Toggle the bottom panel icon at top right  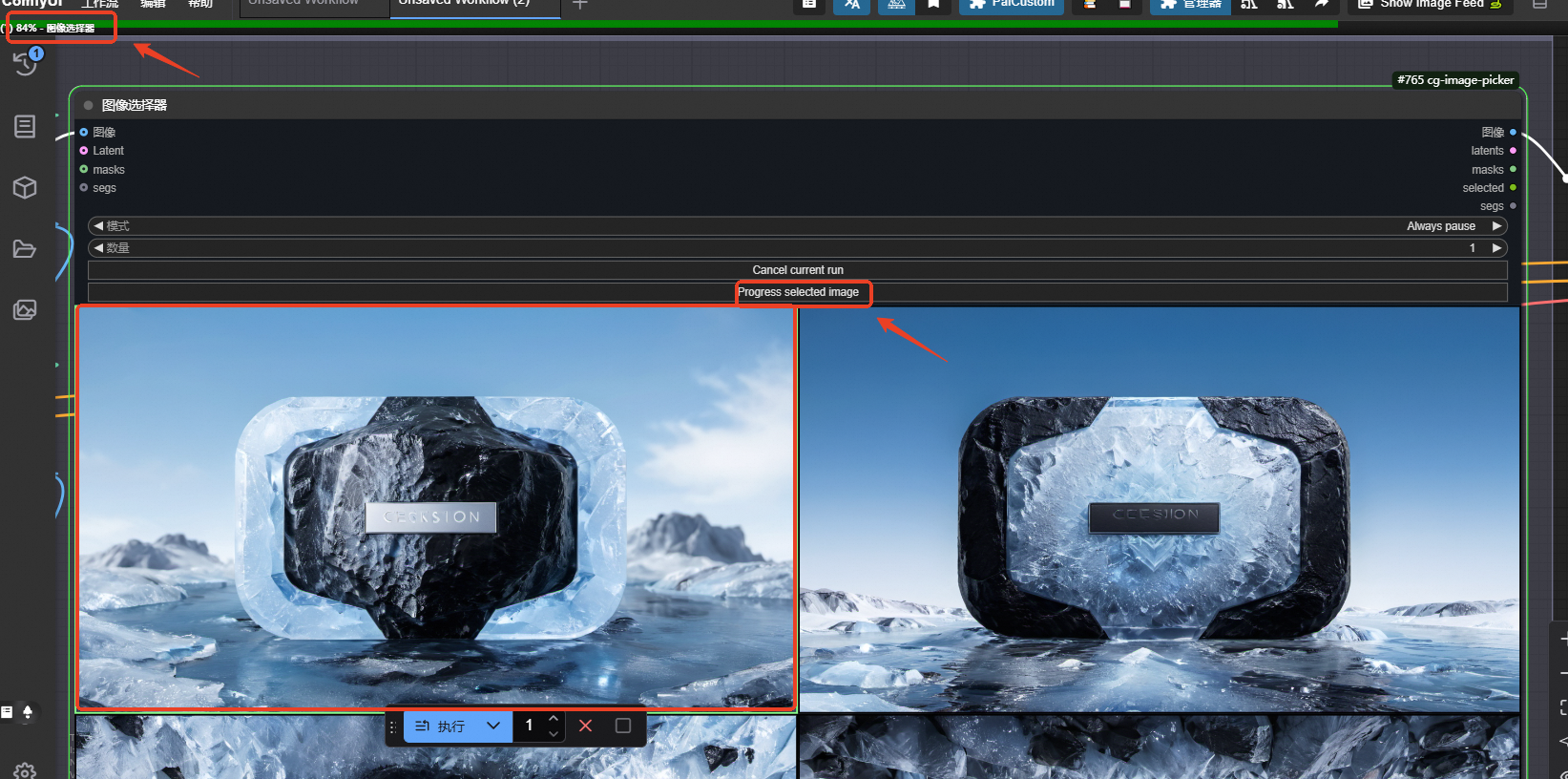1539,5
